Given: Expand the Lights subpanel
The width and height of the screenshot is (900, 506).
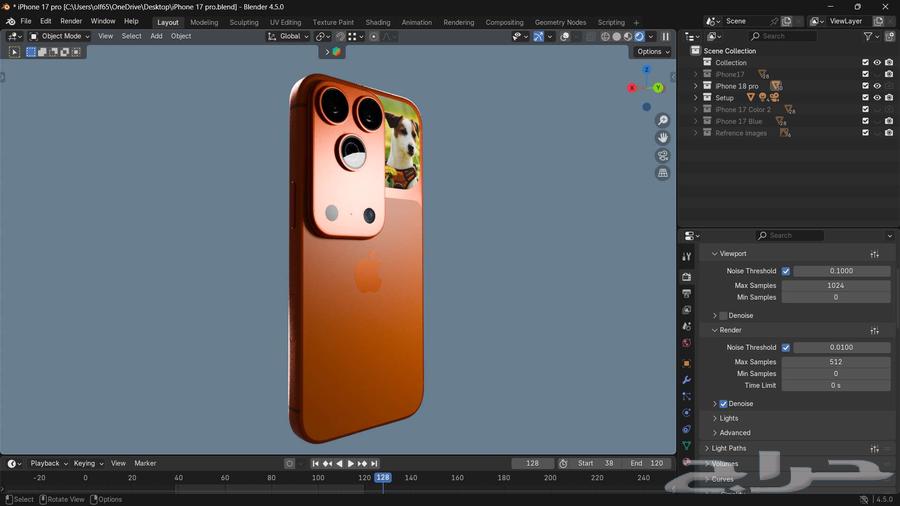Looking at the screenshot, I should (715, 418).
